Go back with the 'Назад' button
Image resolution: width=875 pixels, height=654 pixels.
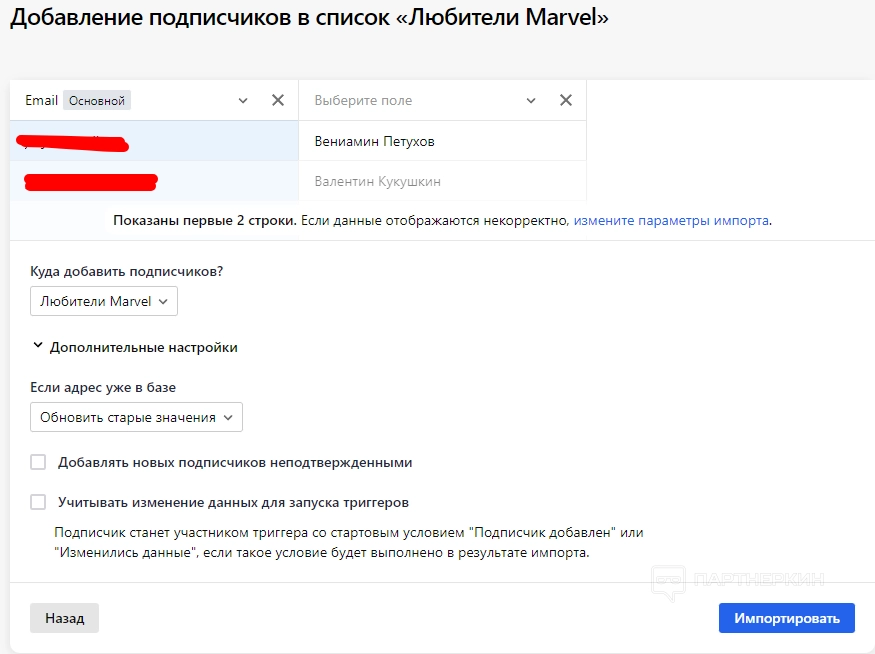(x=64, y=618)
